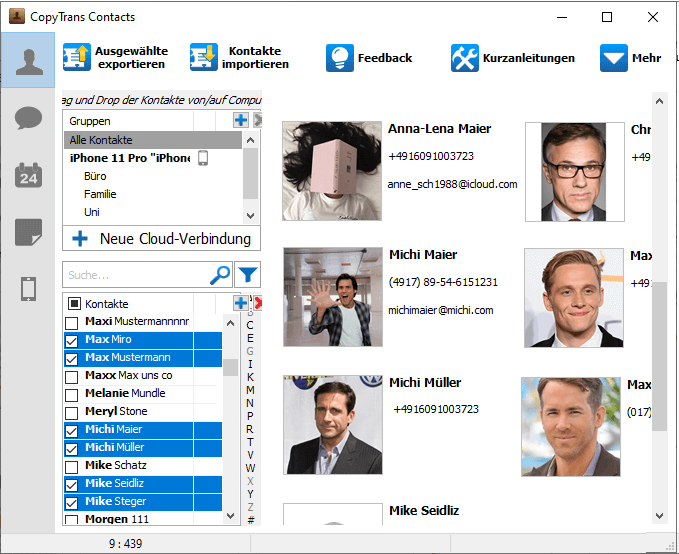Open the Contacts sidebar section

(x=28, y=61)
